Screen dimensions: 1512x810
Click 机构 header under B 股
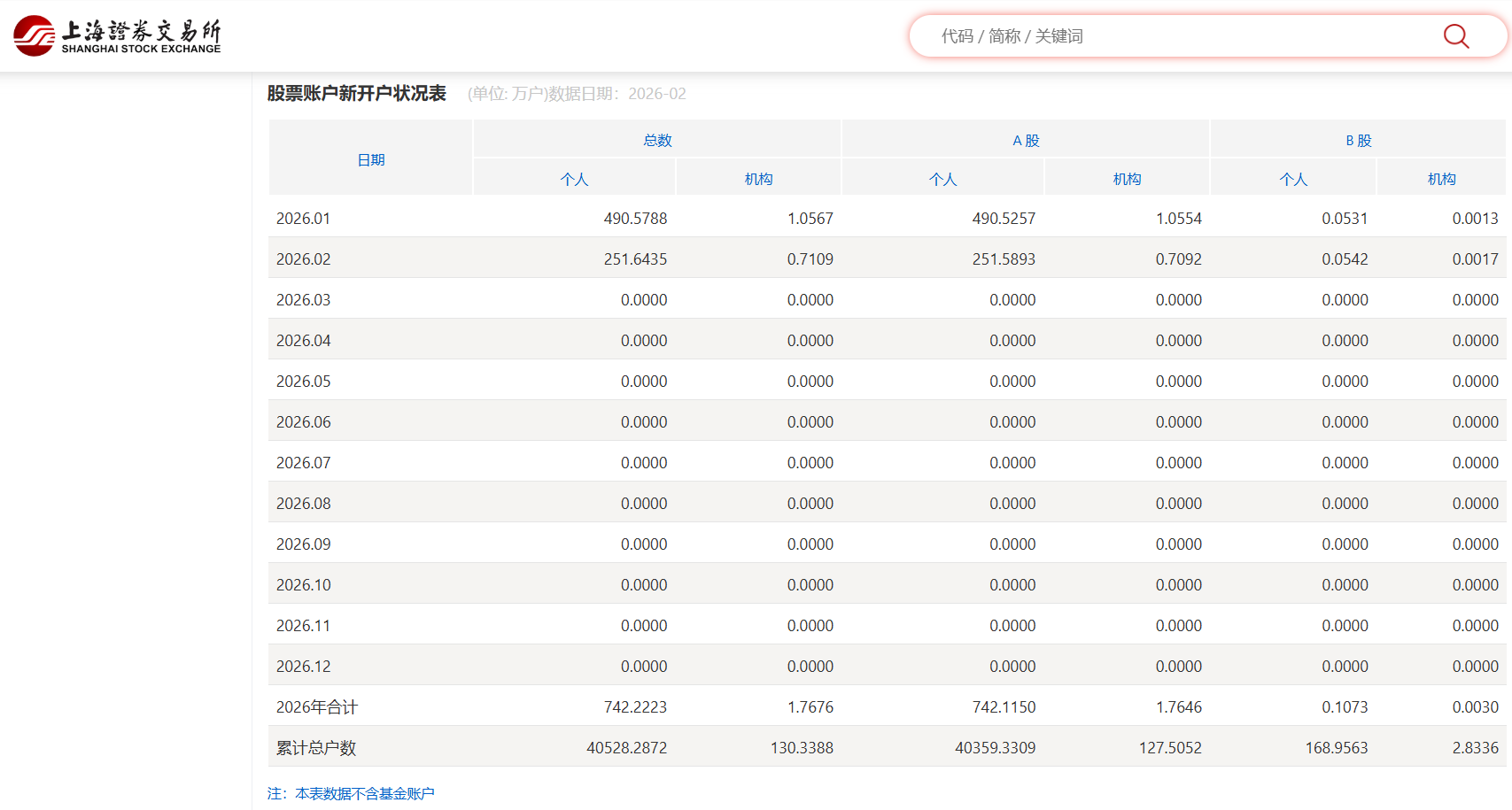pyautogui.click(x=1441, y=179)
